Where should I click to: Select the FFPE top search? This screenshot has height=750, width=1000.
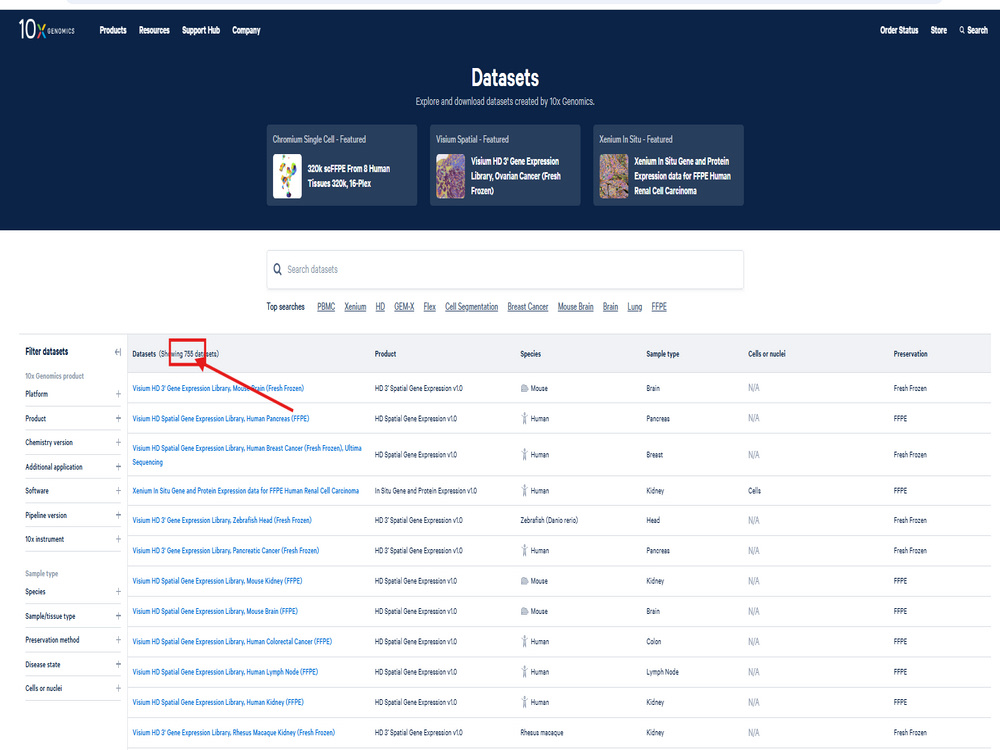(x=659, y=307)
